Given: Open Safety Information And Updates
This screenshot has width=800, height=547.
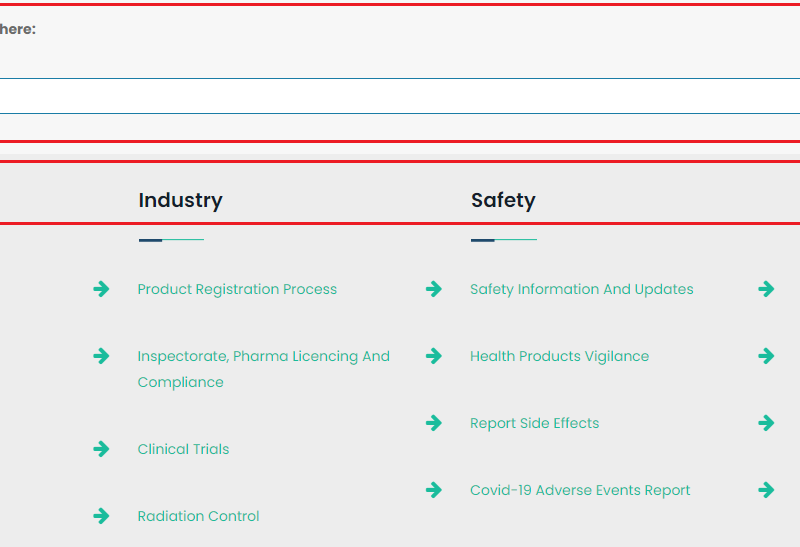Looking at the screenshot, I should (x=581, y=289).
